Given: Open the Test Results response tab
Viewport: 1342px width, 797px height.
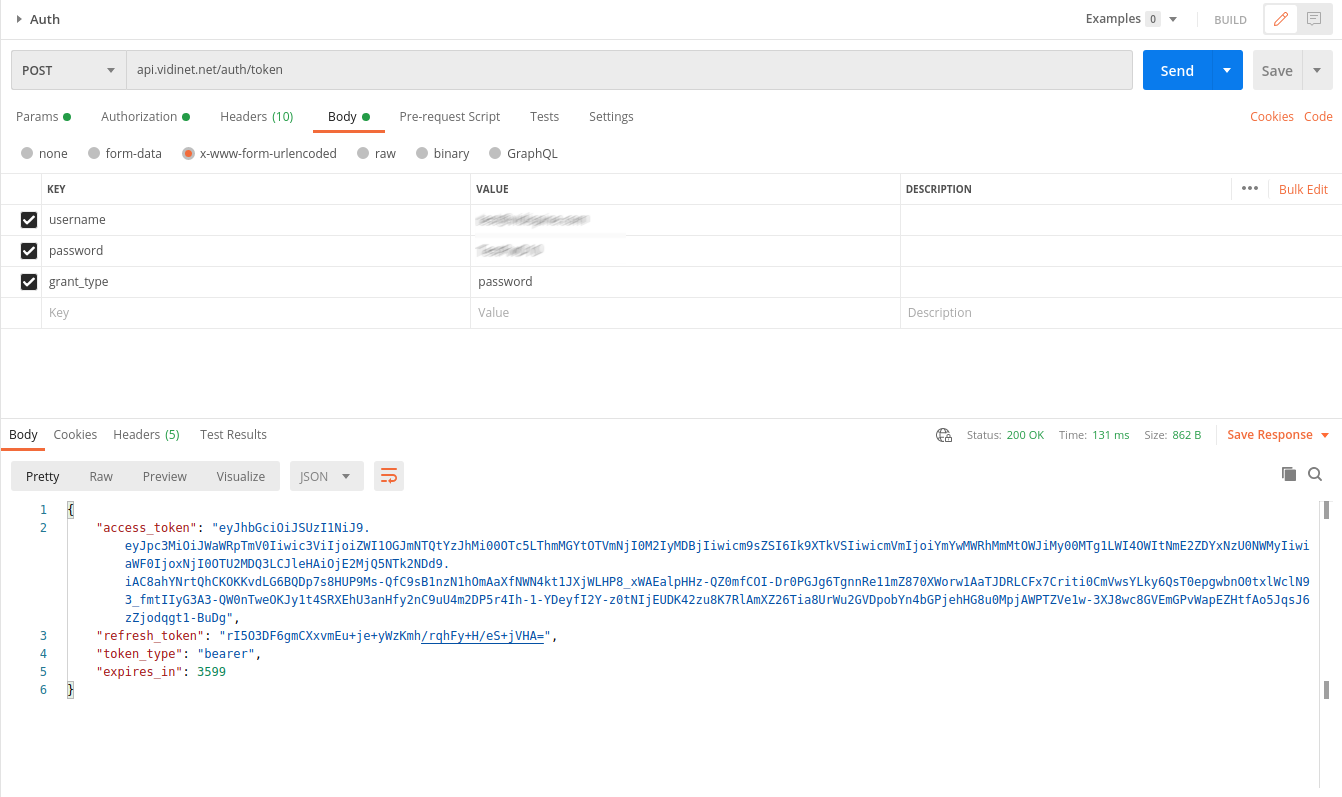Looking at the screenshot, I should (x=233, y=435).
